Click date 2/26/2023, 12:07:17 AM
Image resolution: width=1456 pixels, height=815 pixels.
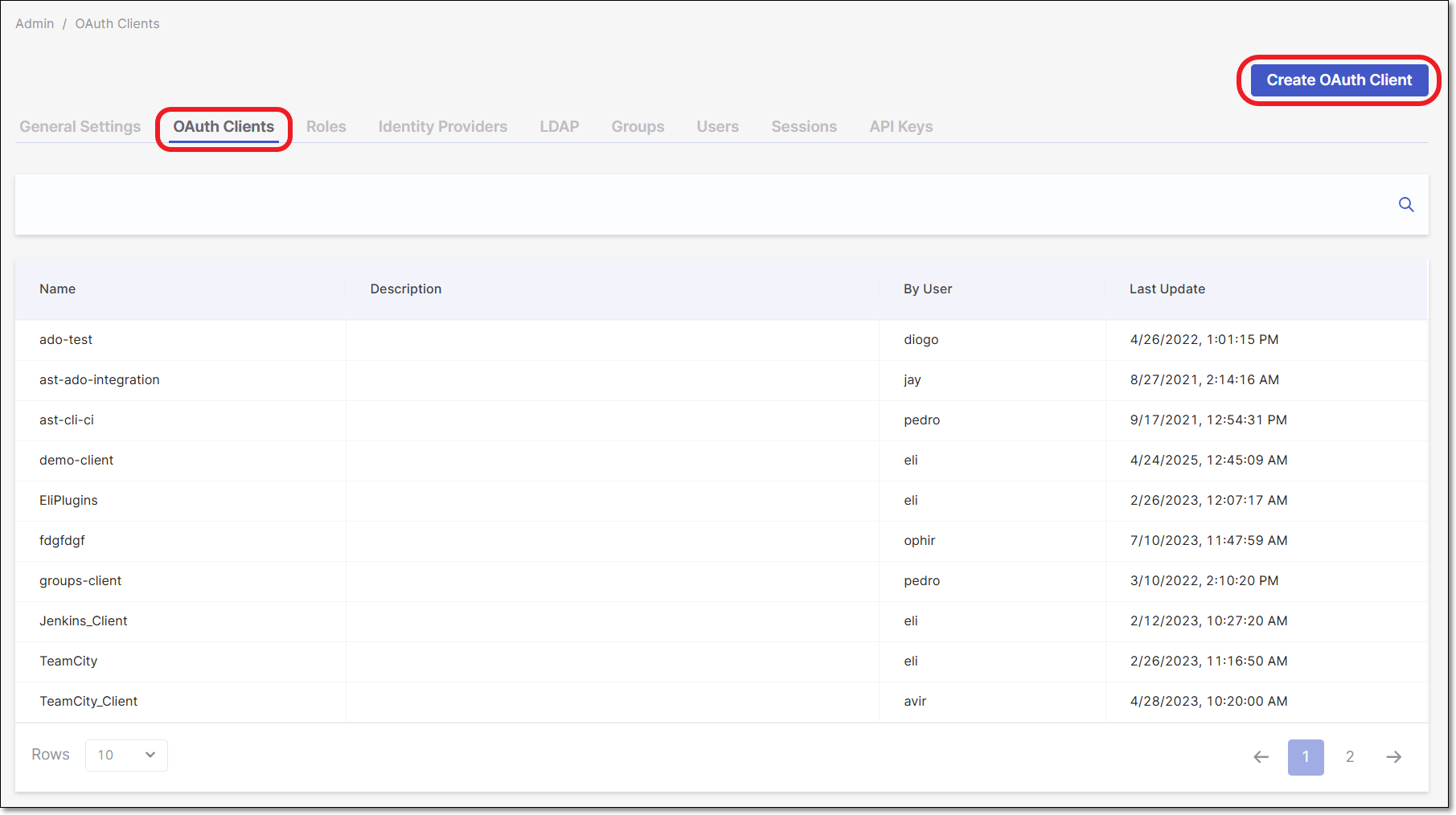(1208, 501)
